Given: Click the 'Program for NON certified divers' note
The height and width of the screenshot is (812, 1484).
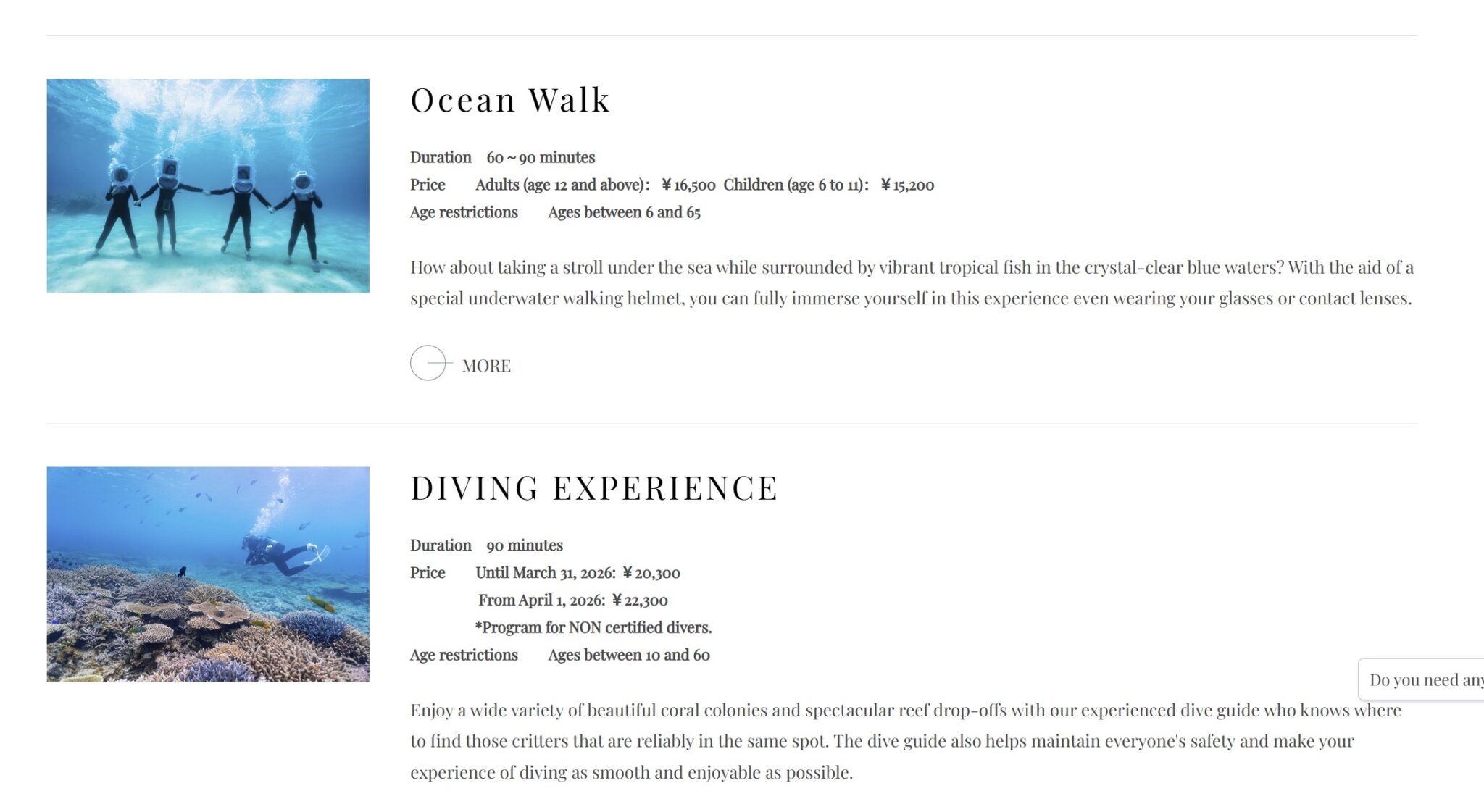Looking at the screenshot, I should (593, 627).
